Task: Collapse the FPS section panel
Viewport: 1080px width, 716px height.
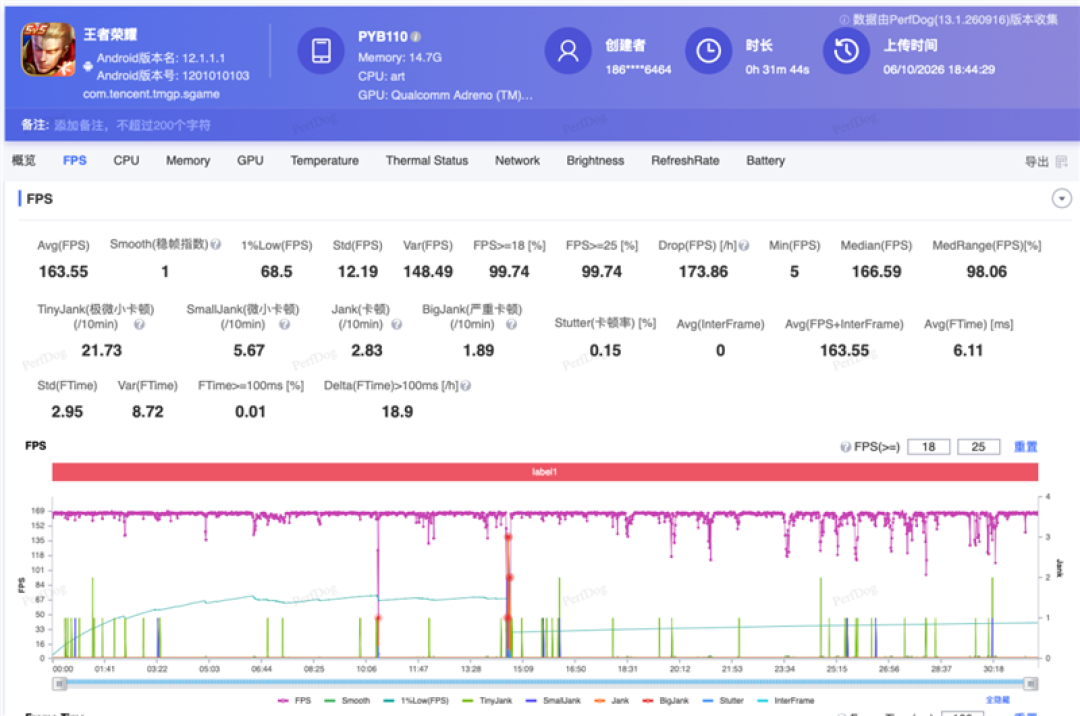Action: 1061,199
